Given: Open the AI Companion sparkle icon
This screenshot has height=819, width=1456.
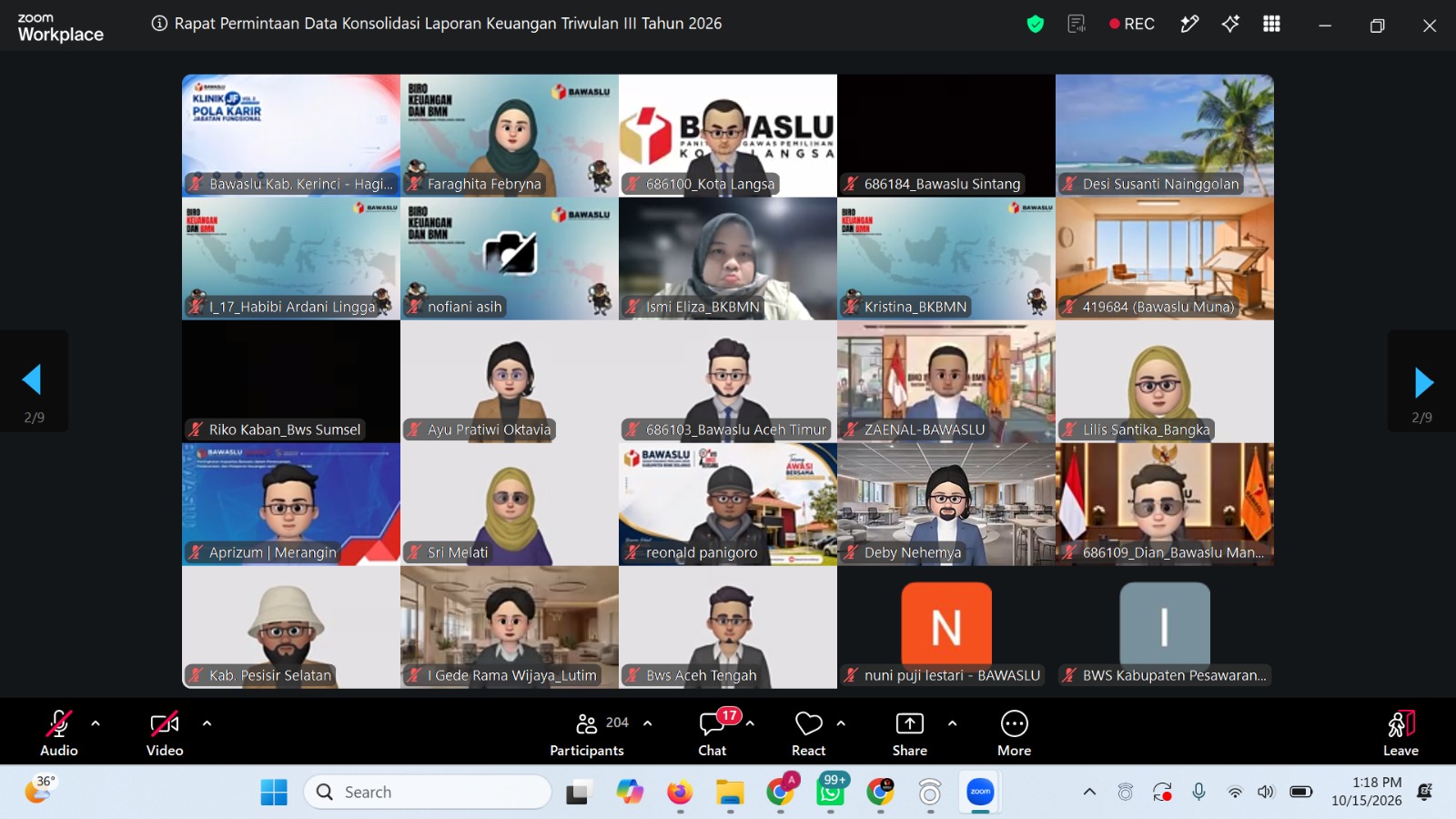Looking at the screenshot, I should (x=1230, y=25).
